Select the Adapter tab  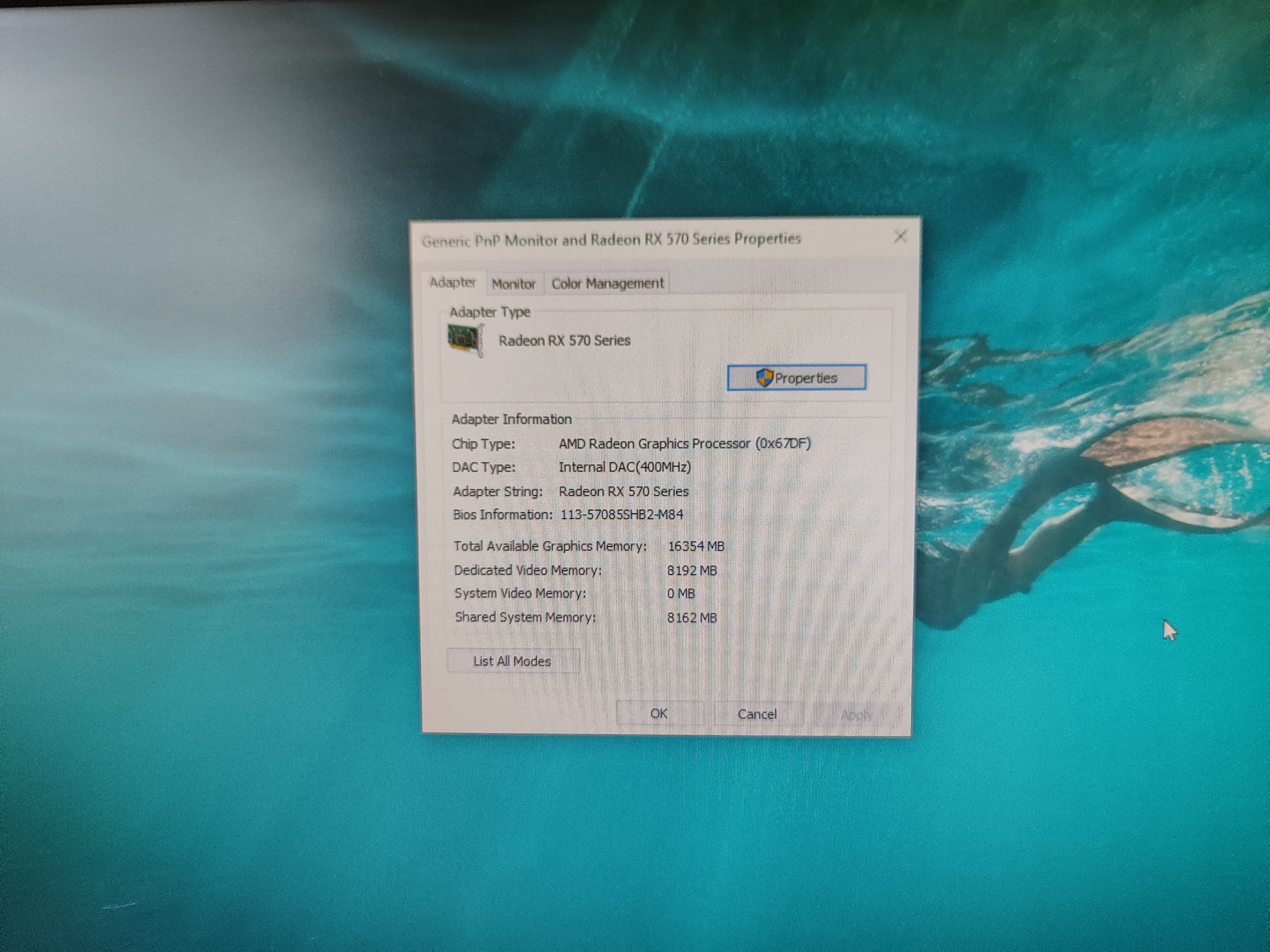pos(453,282)
